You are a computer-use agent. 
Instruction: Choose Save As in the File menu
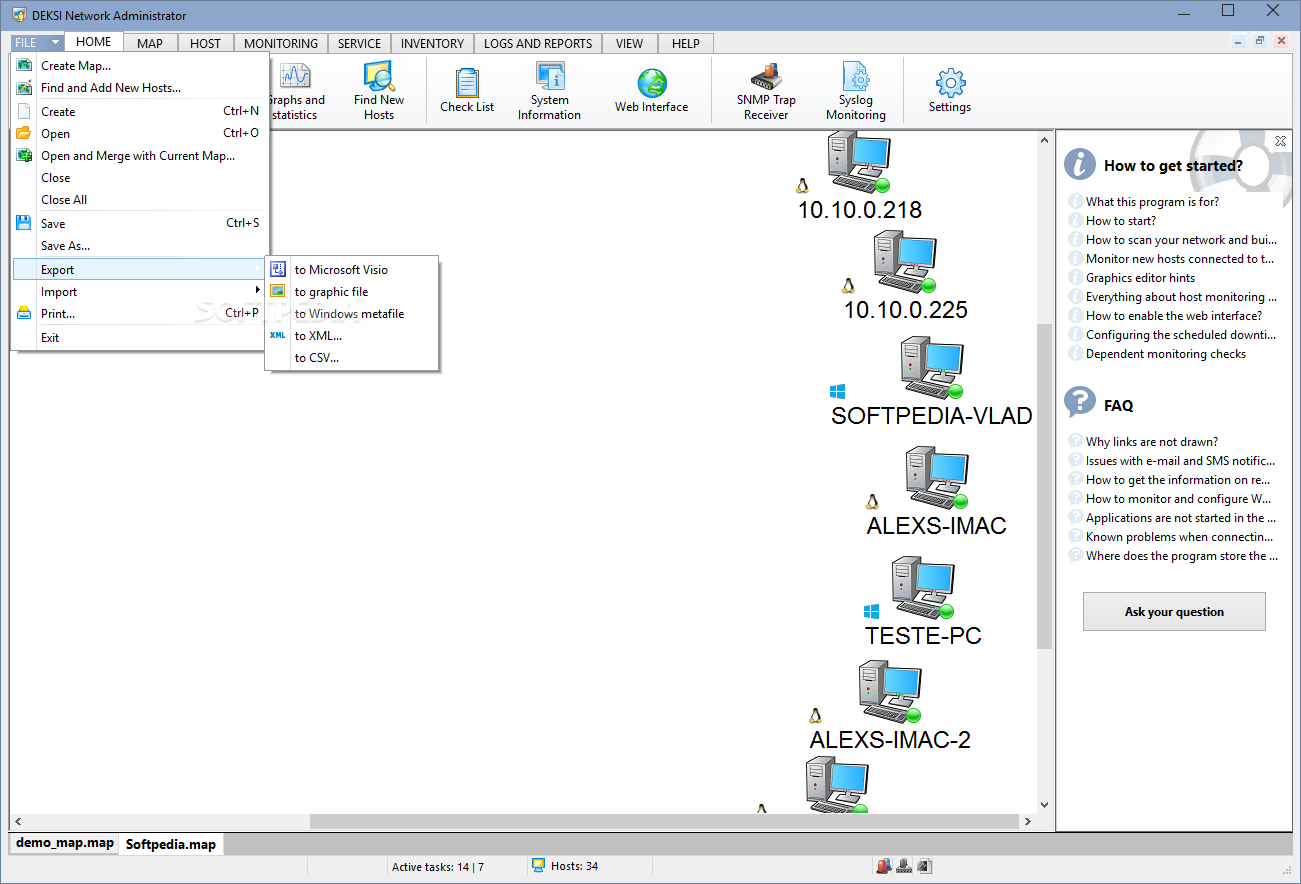click(x=139, y=246)
